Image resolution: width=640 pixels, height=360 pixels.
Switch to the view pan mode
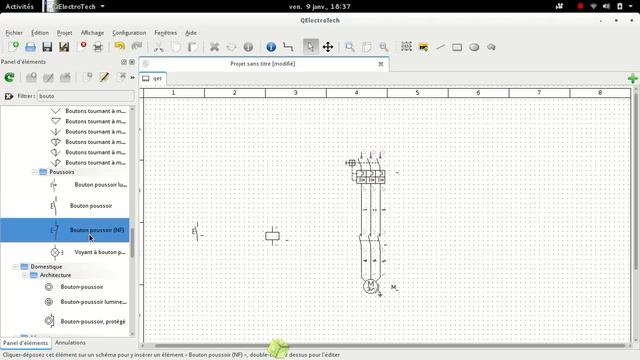(328, 47)
